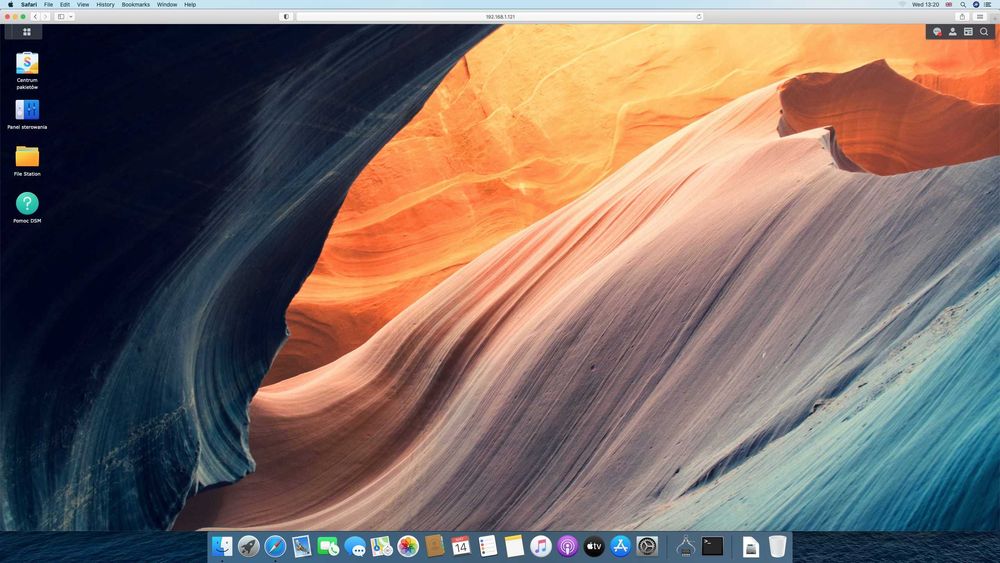Open the Bookmarks menu

(x=136, y=4)
